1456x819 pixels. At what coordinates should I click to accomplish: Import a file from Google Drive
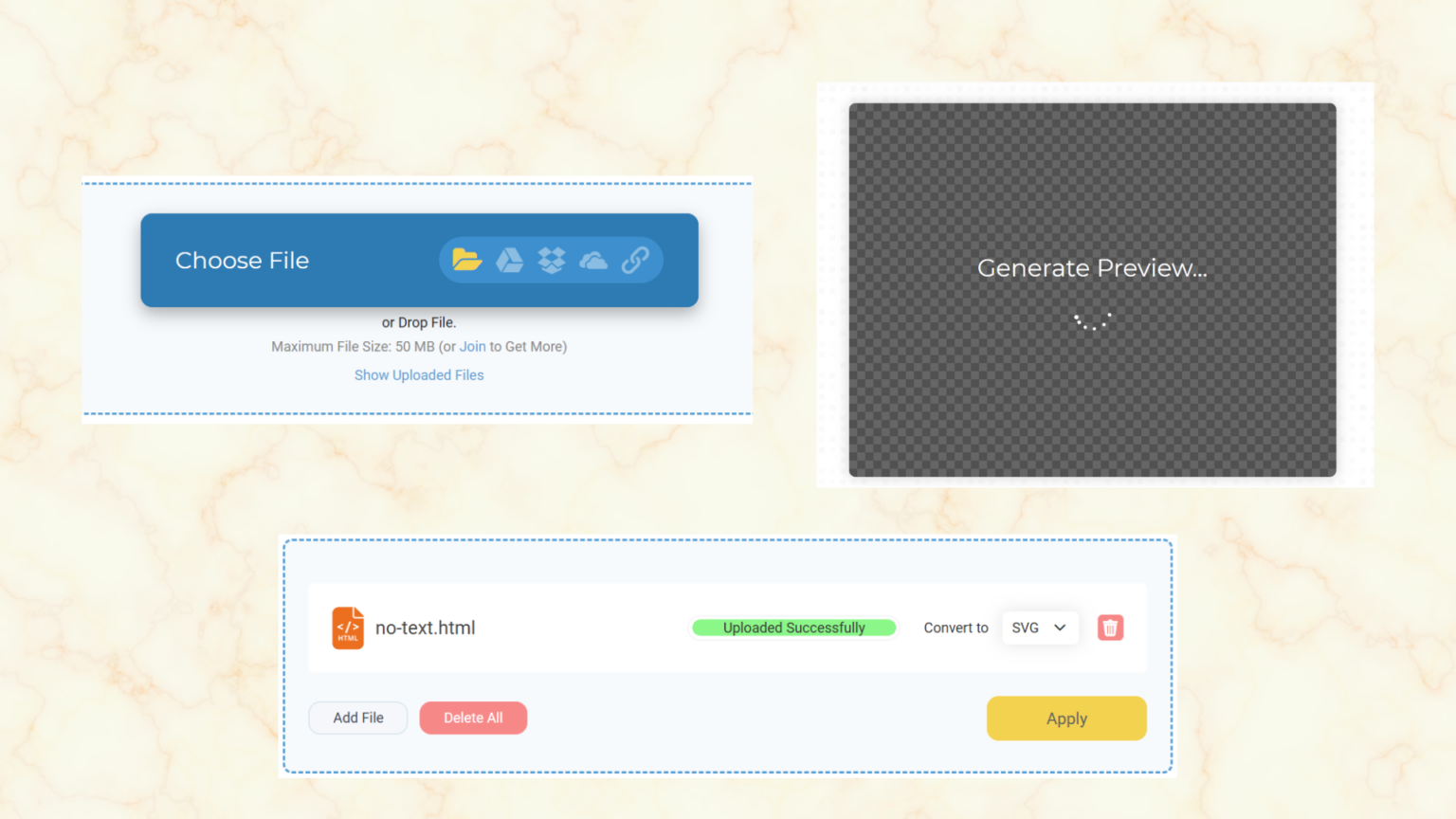[509, 260]
